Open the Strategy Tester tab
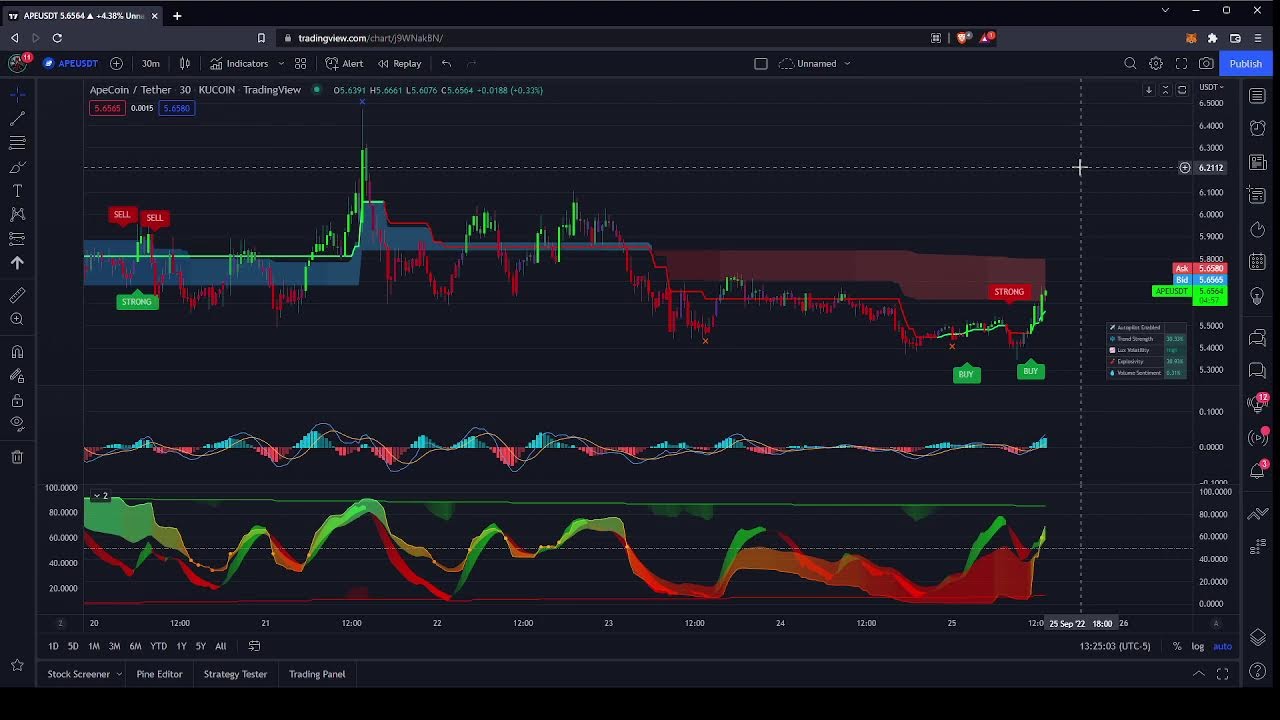 pos(235,674)
